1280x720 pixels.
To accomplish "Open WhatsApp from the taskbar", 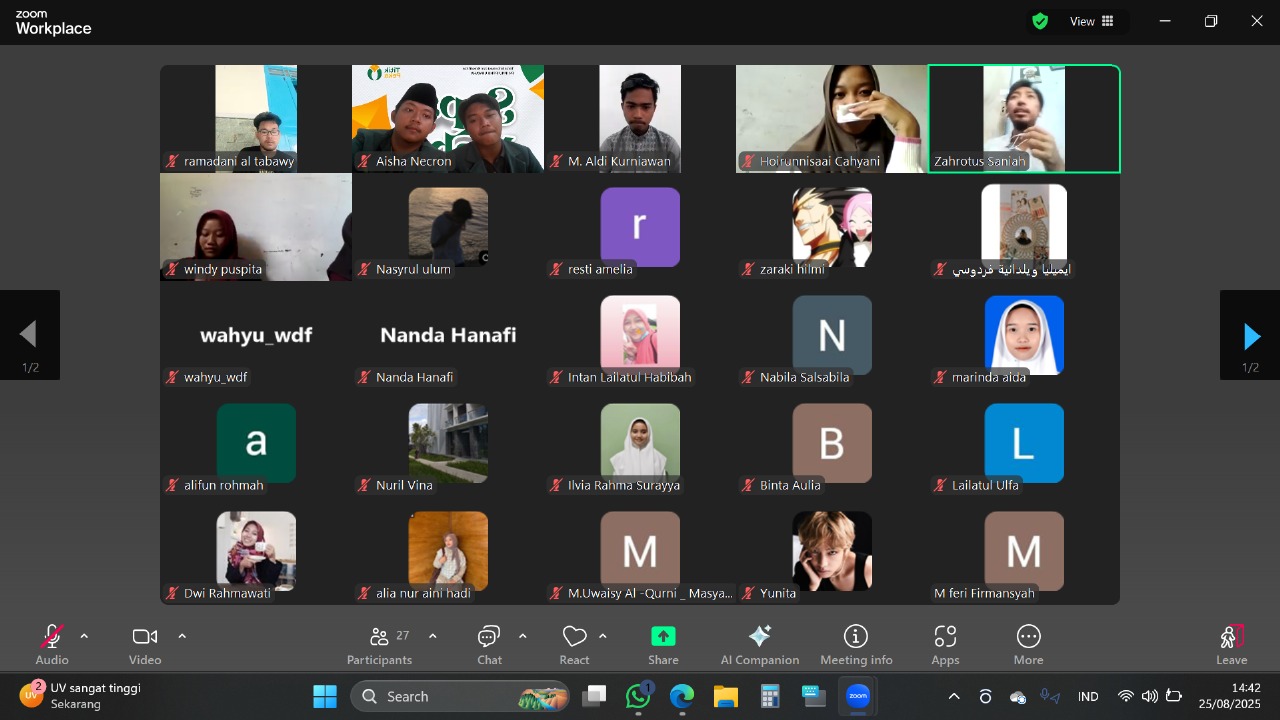I will [x=638, y=696].
